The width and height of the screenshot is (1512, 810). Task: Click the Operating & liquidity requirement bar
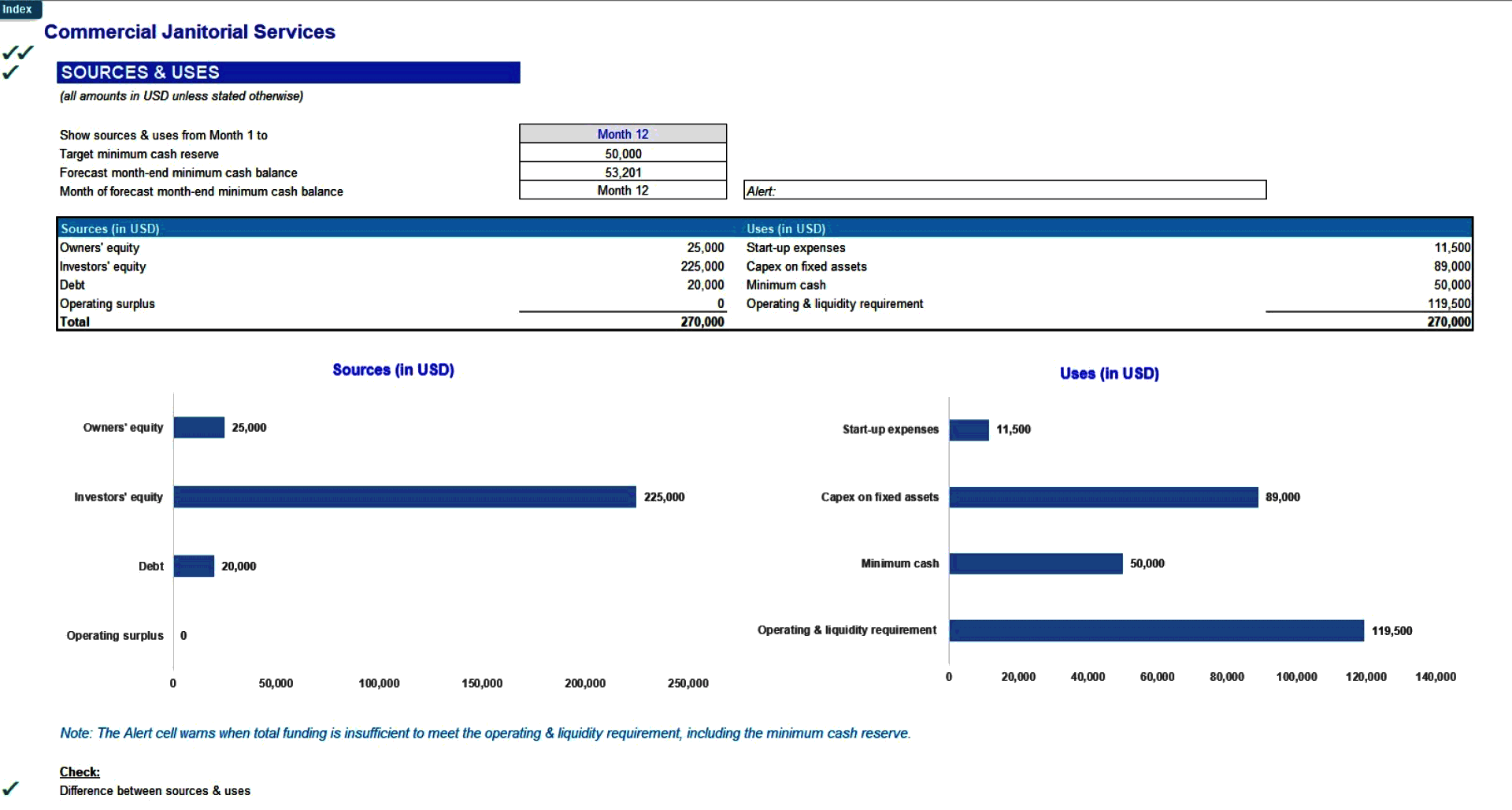click(x=1156, y=630)
